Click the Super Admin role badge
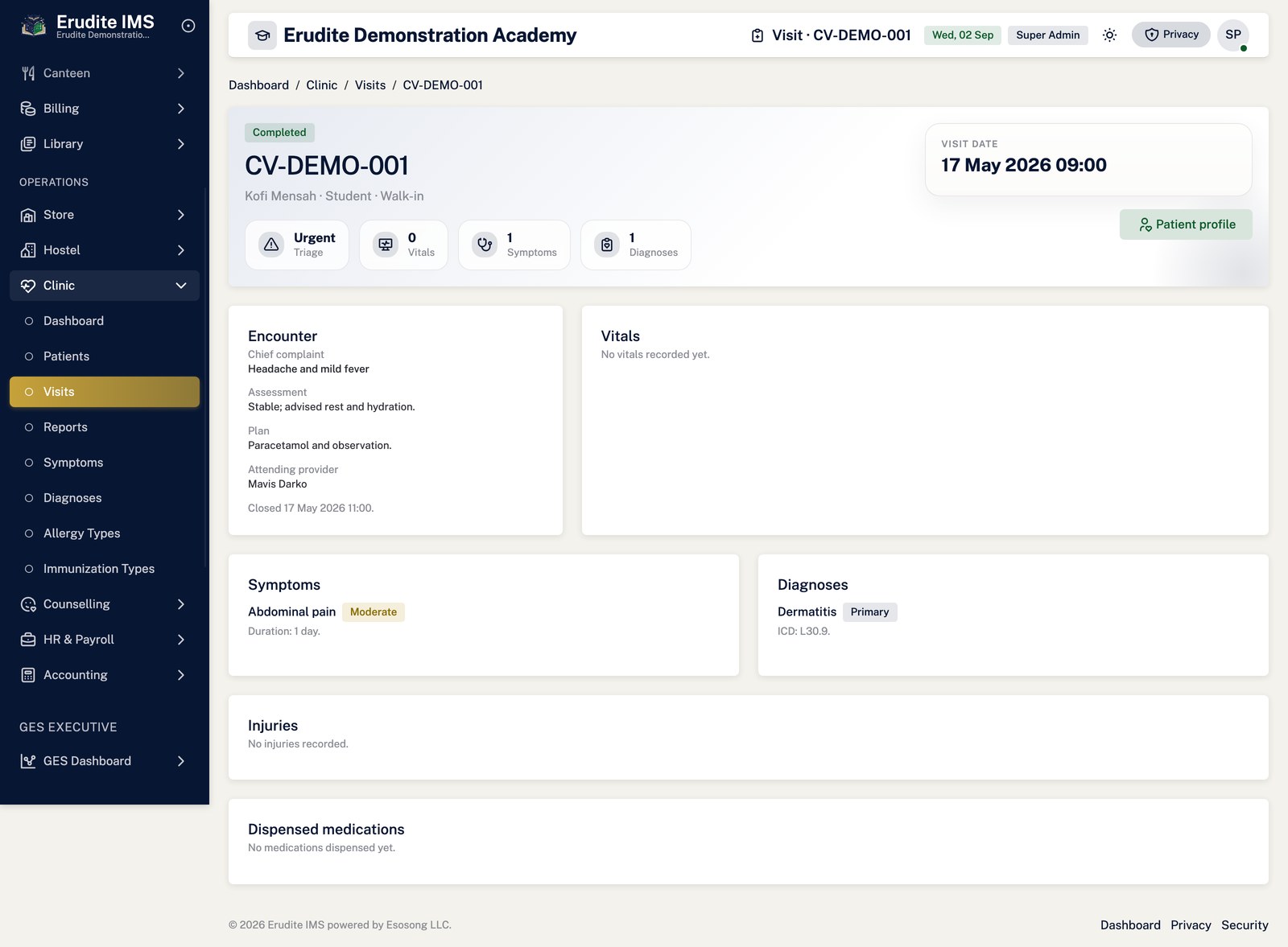 tap(1048, 35)
